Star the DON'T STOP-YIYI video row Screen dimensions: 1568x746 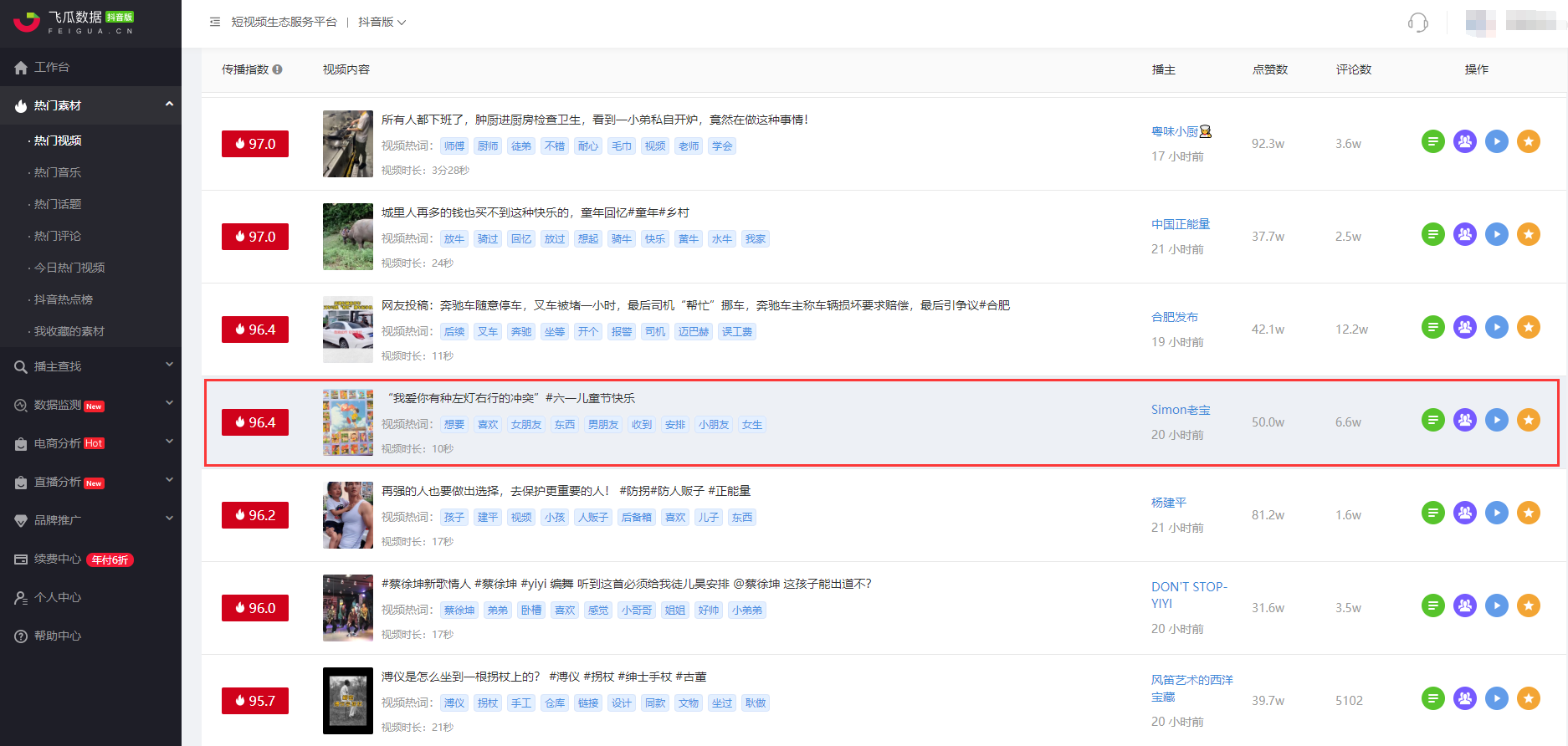coord(1528,606)
